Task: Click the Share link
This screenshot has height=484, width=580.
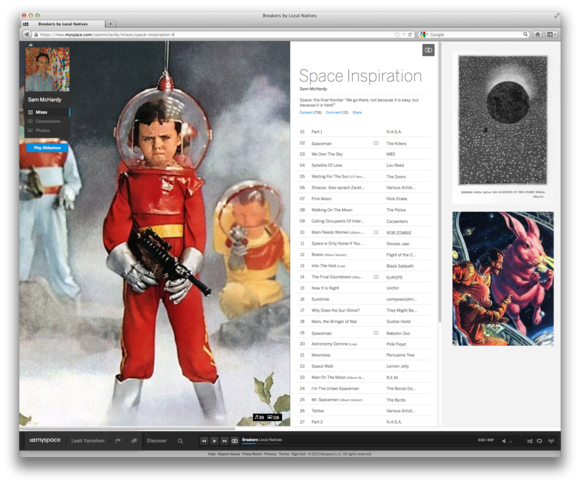Action: pyautogui.click(x=357, y=112)
